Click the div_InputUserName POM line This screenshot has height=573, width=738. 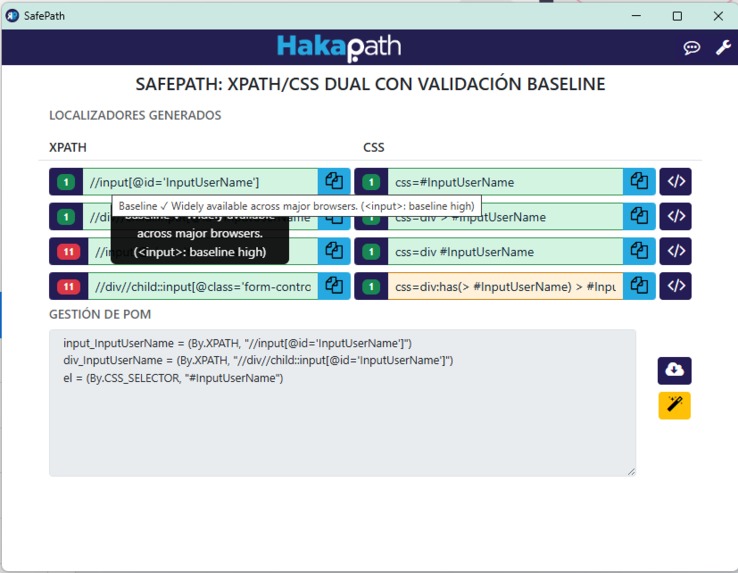click(x=258, y=361)
